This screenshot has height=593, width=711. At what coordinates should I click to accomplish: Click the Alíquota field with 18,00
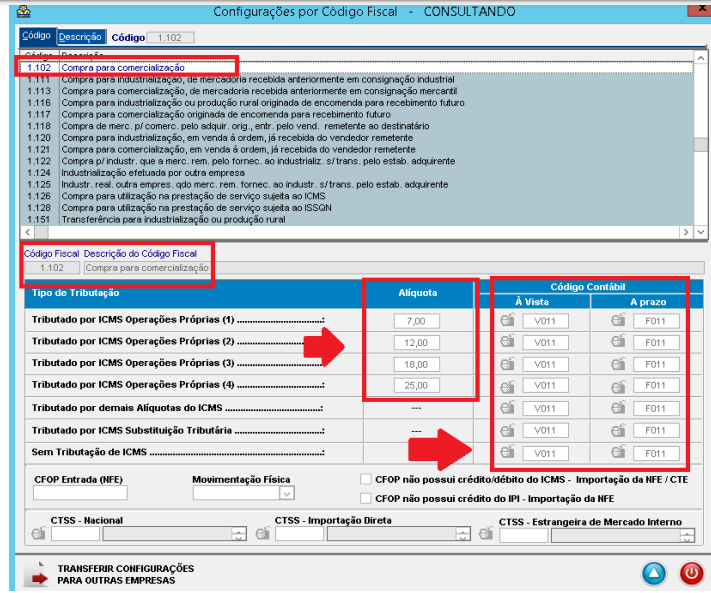pos(416,365)
